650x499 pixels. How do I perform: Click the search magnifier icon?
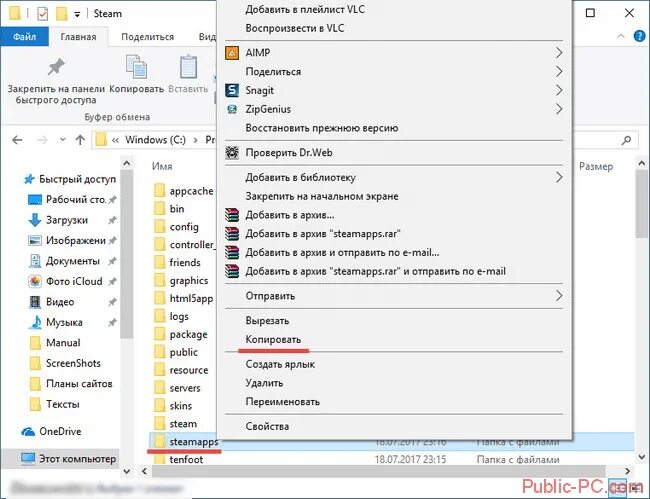[626, 140]
